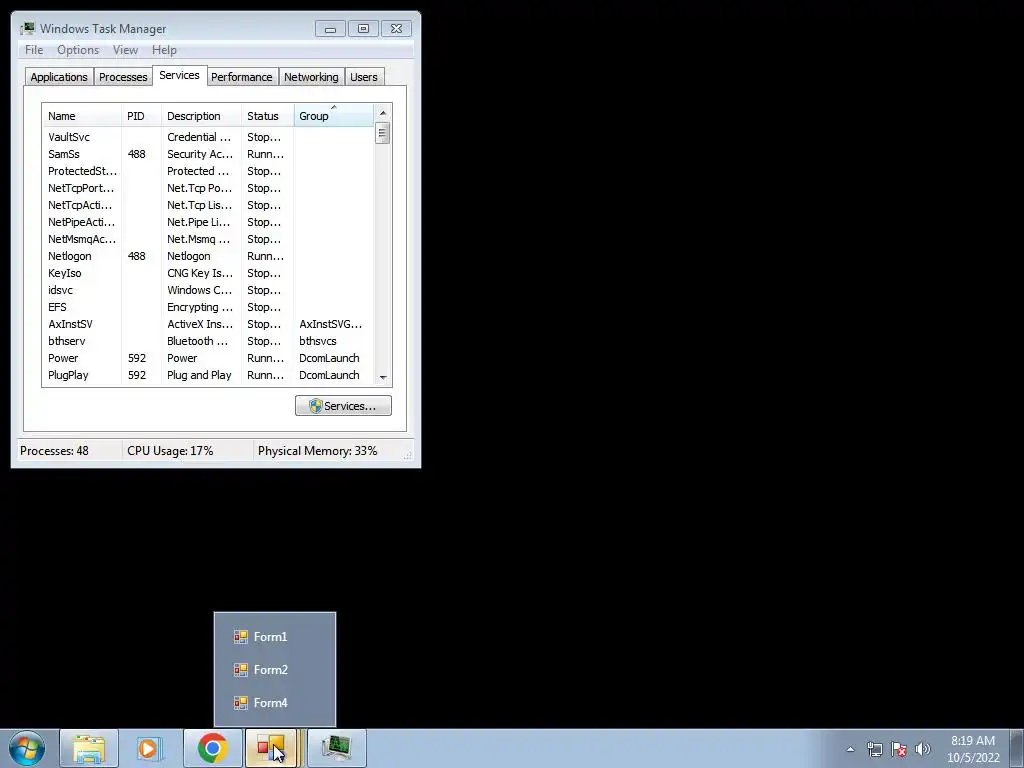Launch Windows Media Player from the taskbar
Viewport: 1024px width, 768px height.
click(x=150, y=748)
